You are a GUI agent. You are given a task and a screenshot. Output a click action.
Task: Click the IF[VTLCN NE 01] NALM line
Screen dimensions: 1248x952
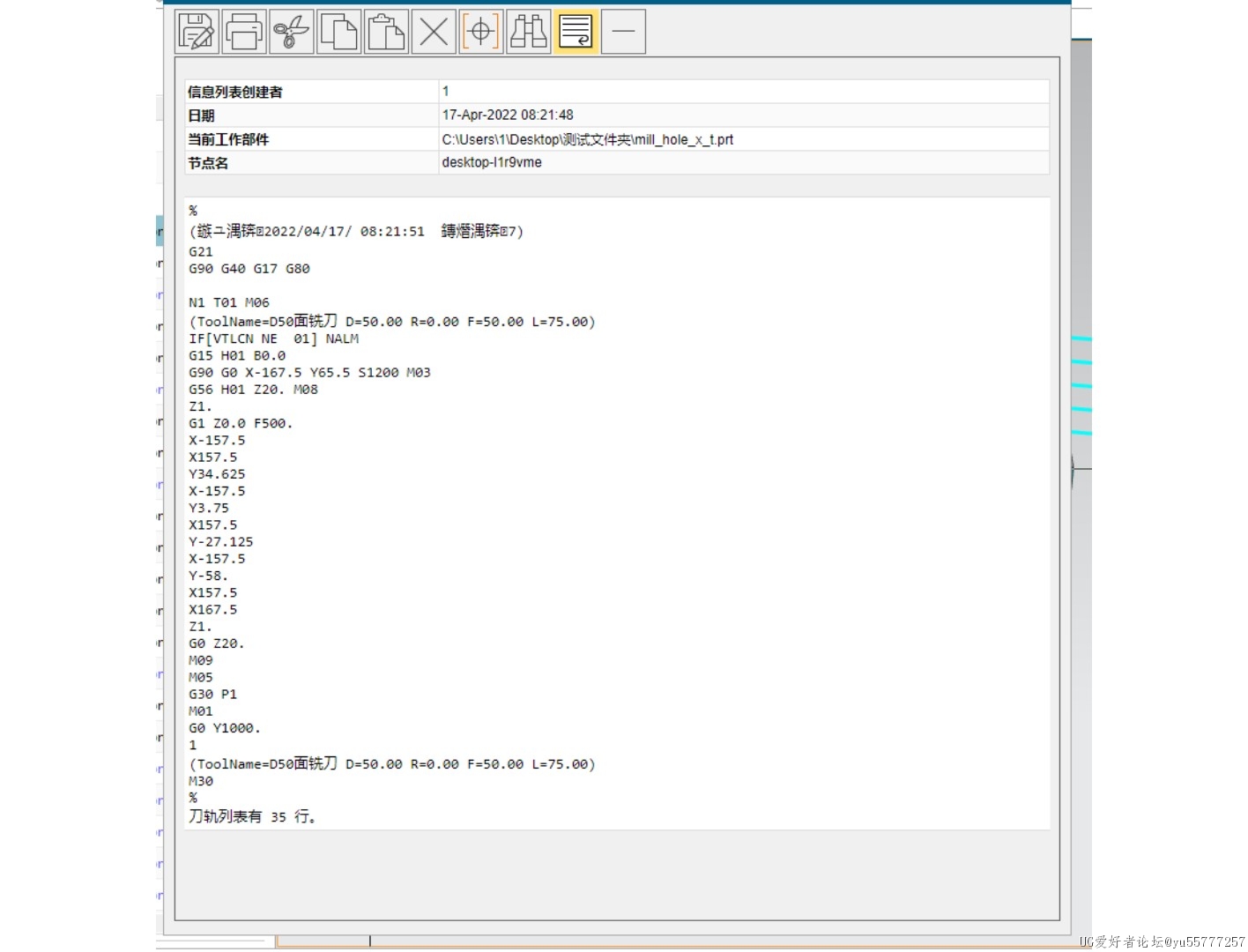click(274, 338)
